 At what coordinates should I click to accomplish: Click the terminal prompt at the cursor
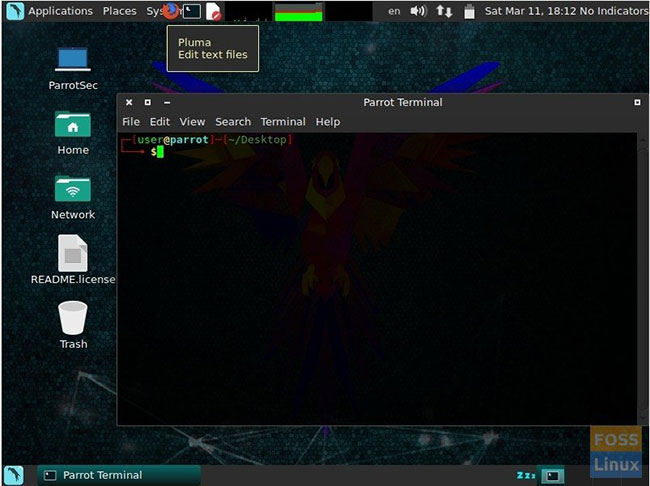(160, 152)
